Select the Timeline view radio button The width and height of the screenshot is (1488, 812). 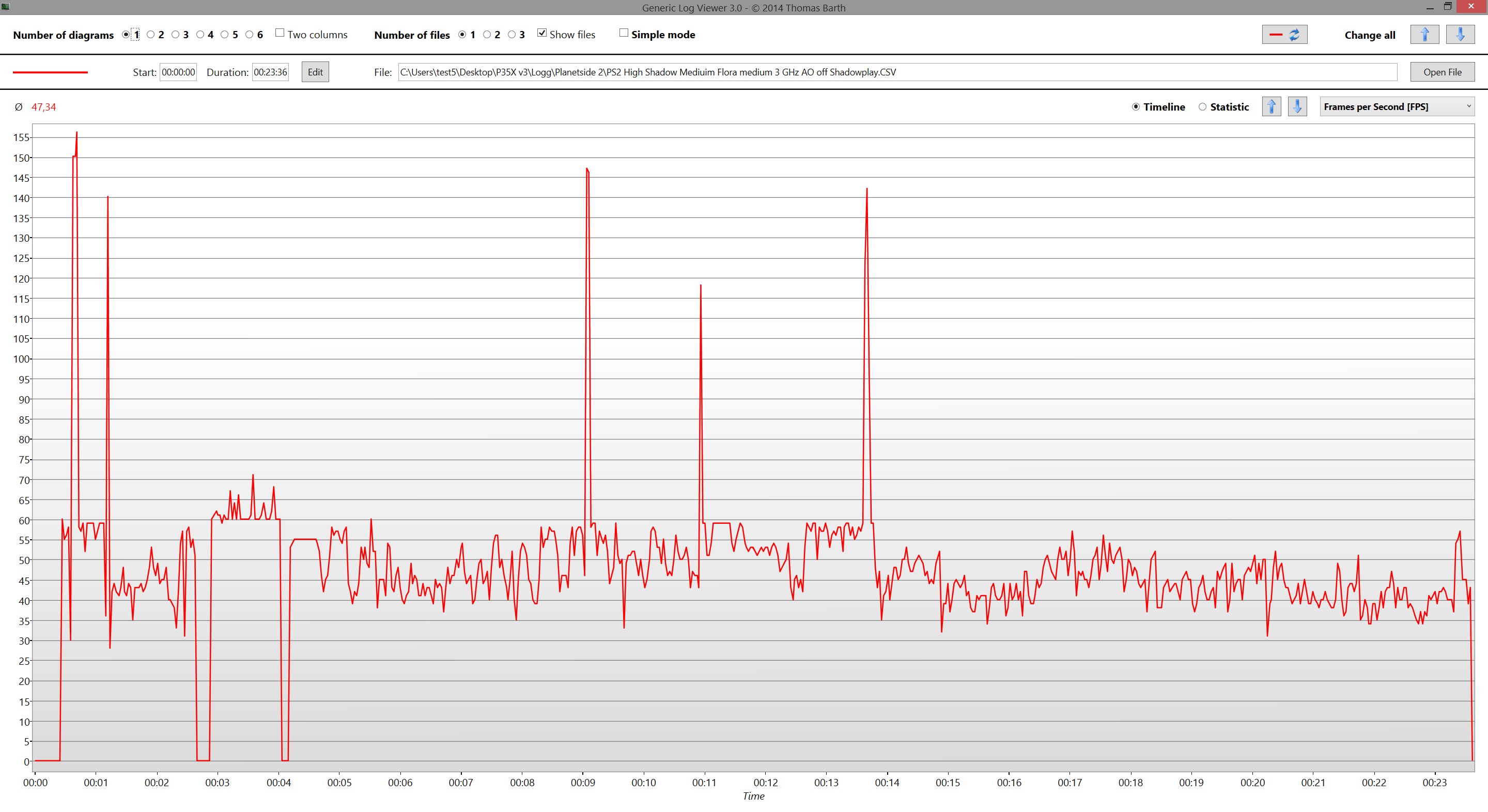[1136, 107]
